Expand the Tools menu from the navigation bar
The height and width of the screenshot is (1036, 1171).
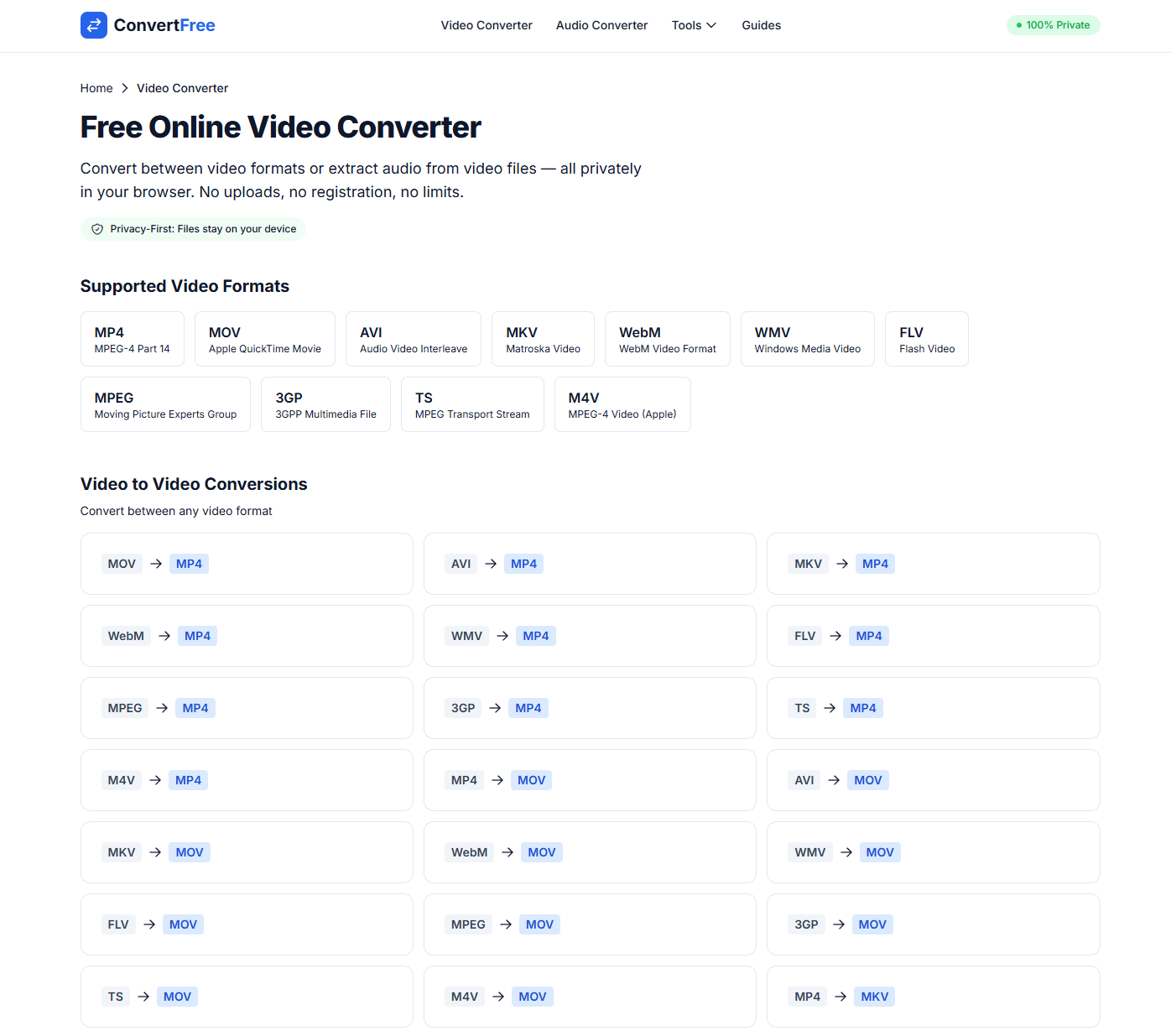[693, 25]
